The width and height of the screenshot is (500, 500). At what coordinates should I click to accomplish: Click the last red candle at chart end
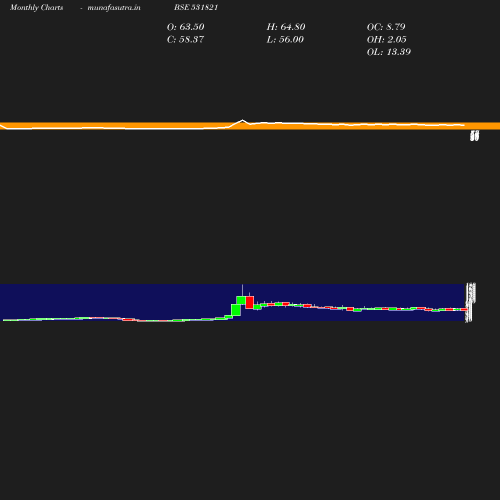pos(464,310)
